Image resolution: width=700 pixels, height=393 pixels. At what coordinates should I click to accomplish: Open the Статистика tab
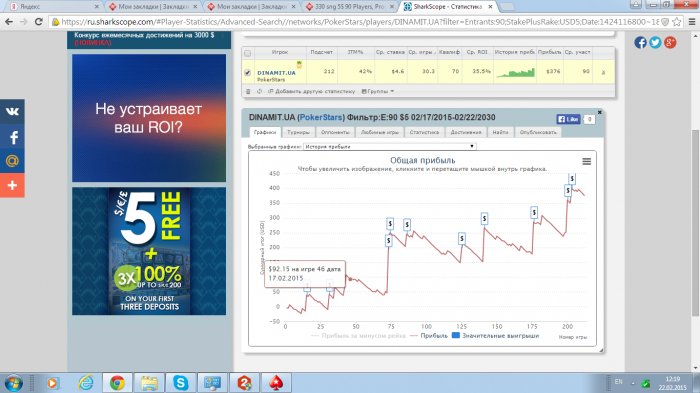click(424, 132)
